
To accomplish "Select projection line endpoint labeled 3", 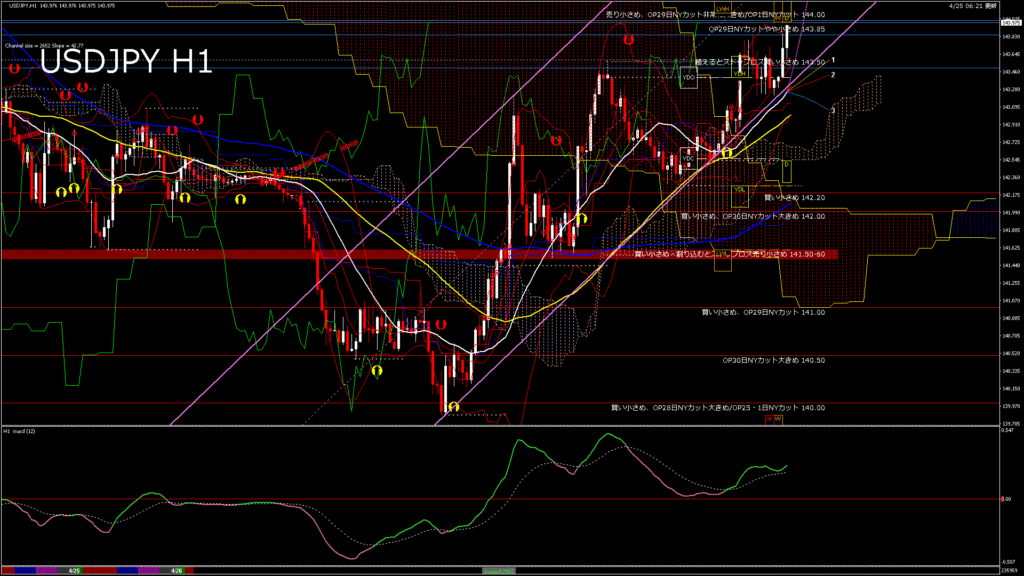I will coord(833,110).
